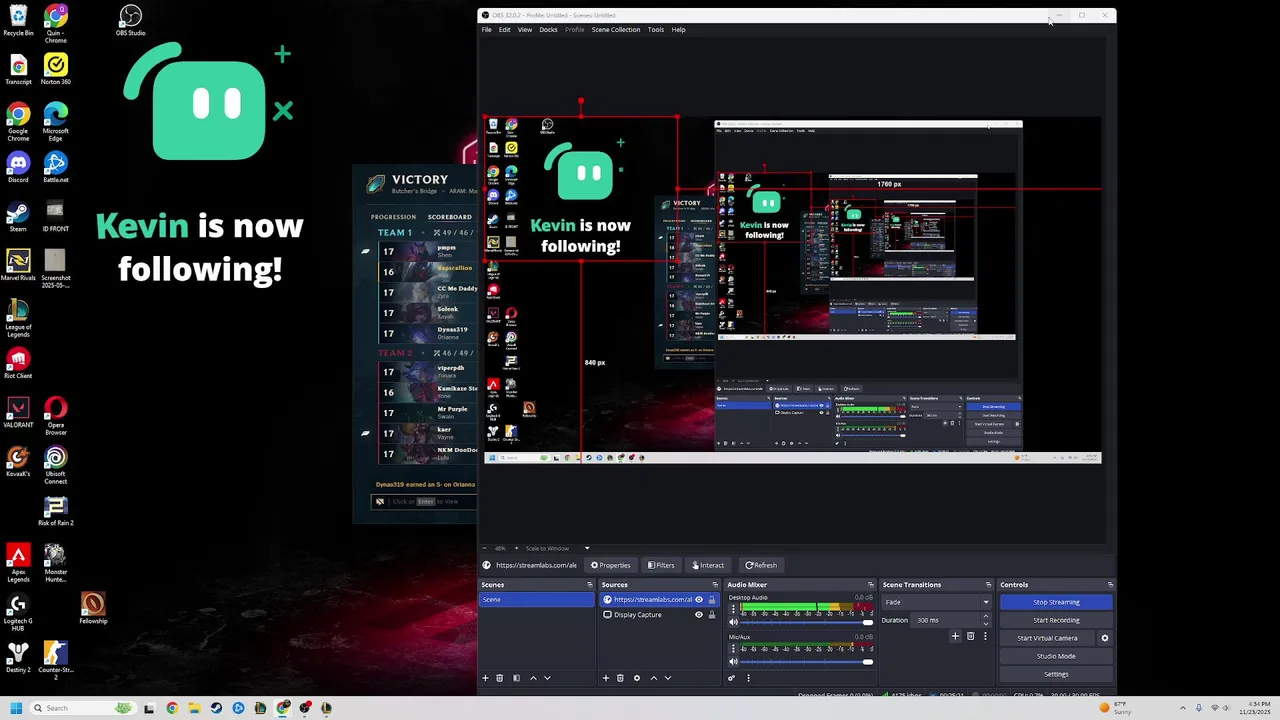
Task: Pop out the Scenes dock
Action: point(589,585)
